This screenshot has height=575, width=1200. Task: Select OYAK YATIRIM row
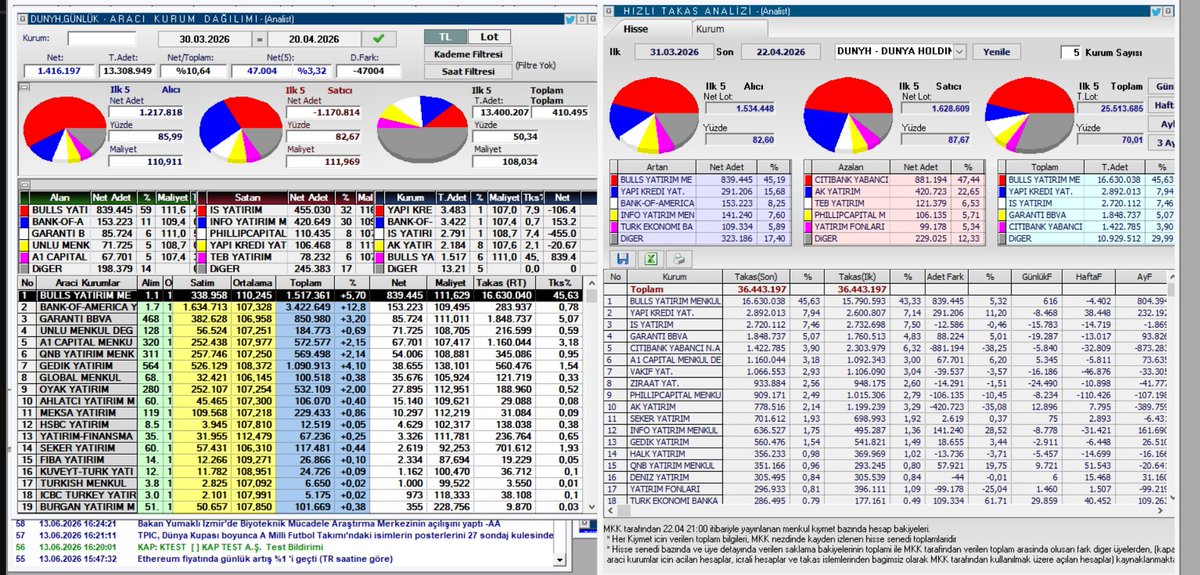pos(299,389)
